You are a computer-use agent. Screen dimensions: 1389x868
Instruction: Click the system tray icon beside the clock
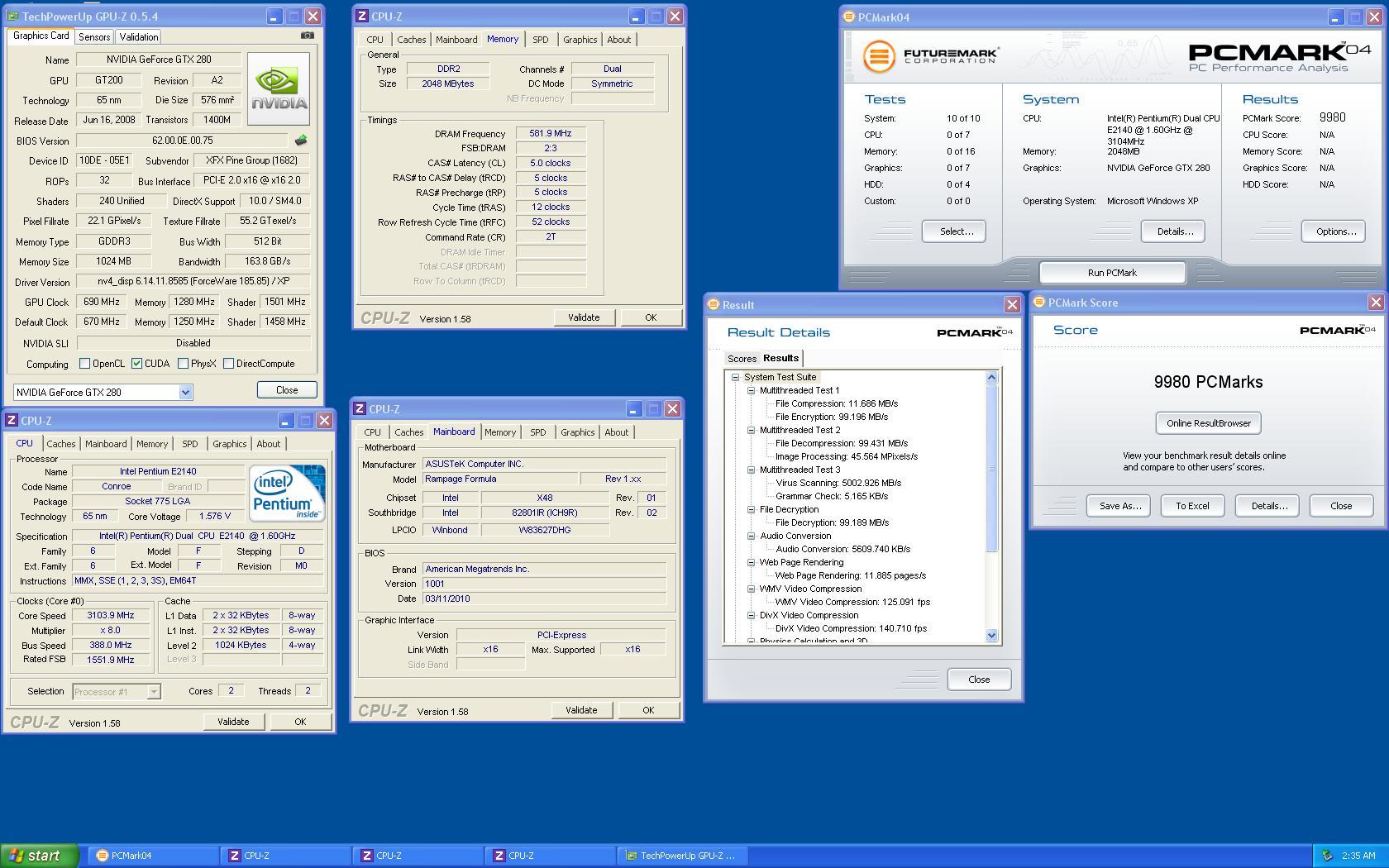[1327, 856]
